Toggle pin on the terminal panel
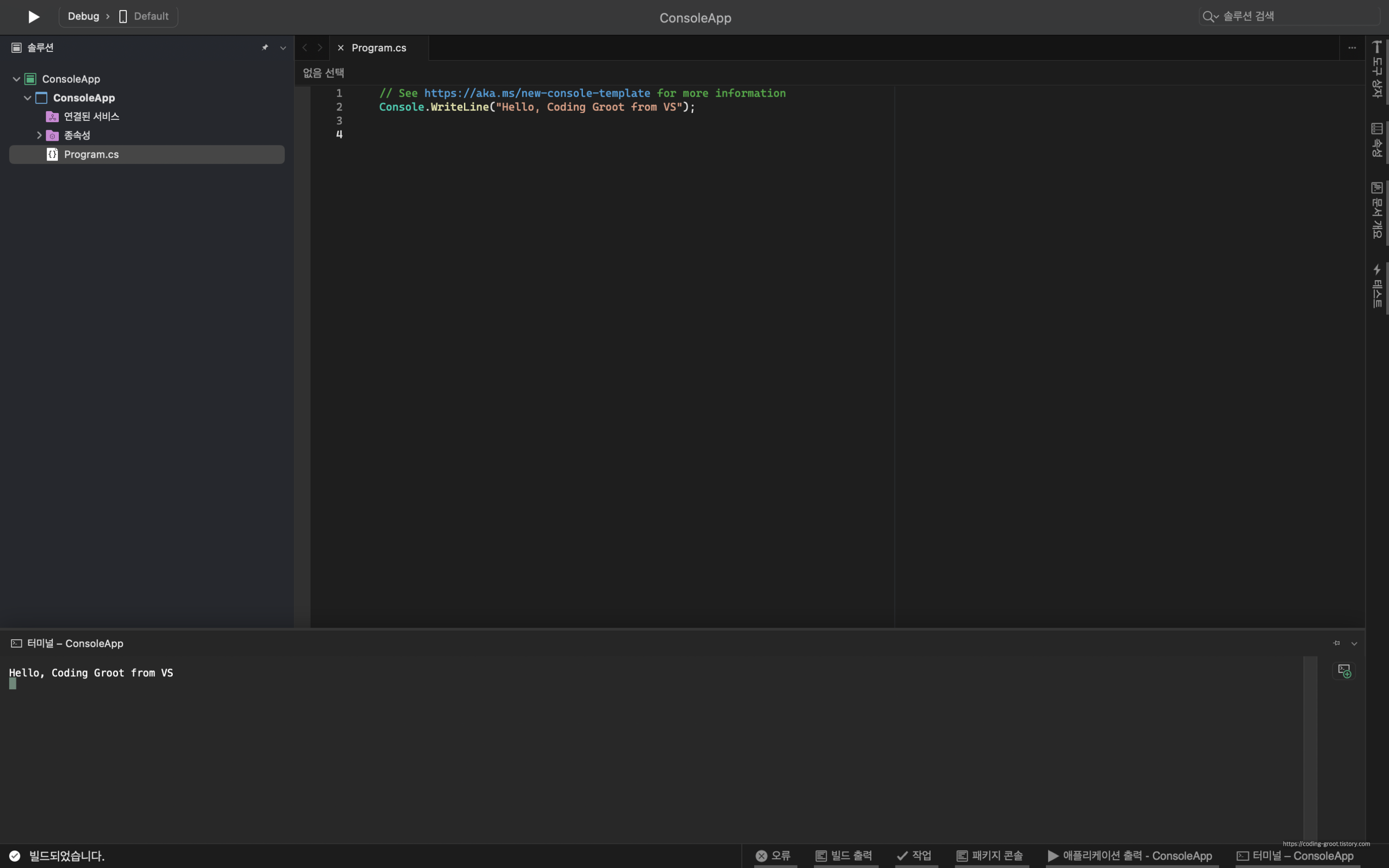 1336,643
